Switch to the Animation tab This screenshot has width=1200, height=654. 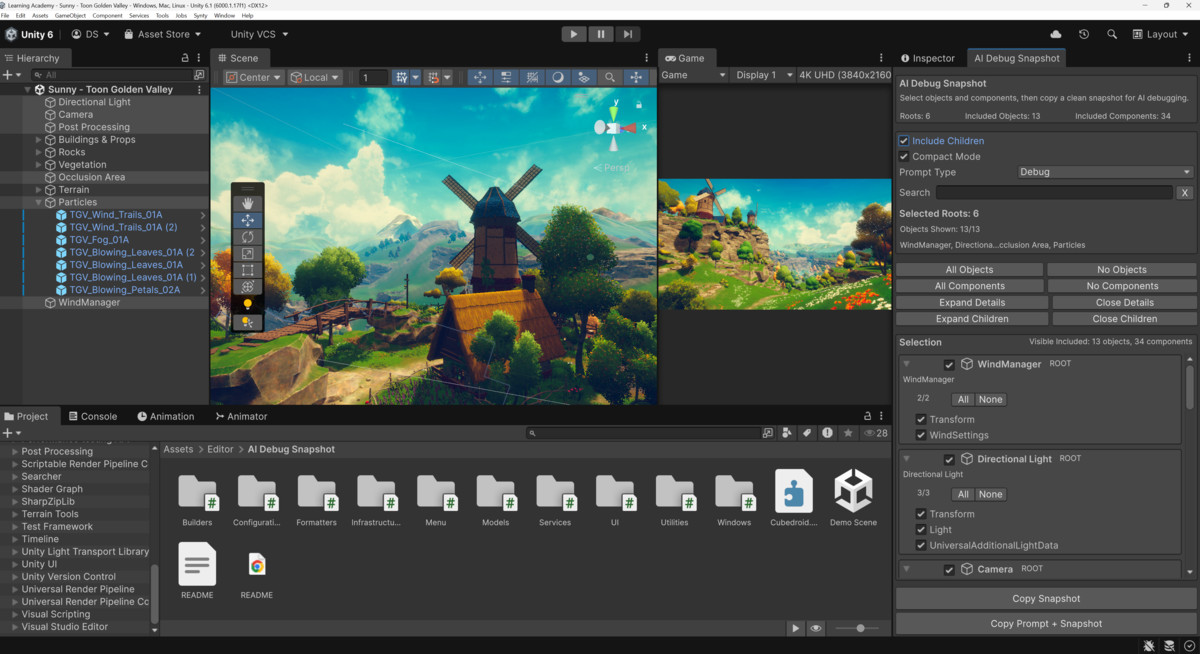click(165, 416)
